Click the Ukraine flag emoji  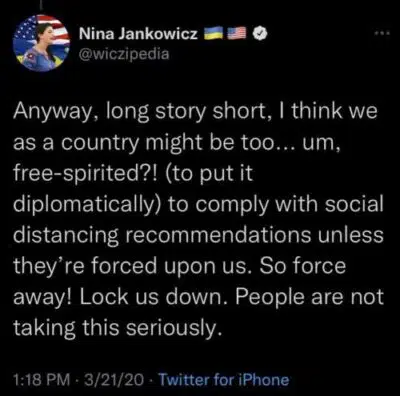(214, 33)
